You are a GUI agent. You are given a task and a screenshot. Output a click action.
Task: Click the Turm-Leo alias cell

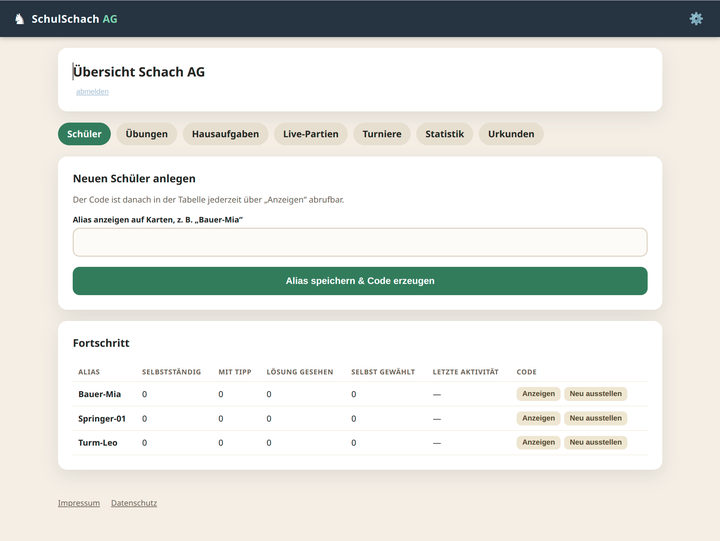pyautogui.click(x=98, y=443)
